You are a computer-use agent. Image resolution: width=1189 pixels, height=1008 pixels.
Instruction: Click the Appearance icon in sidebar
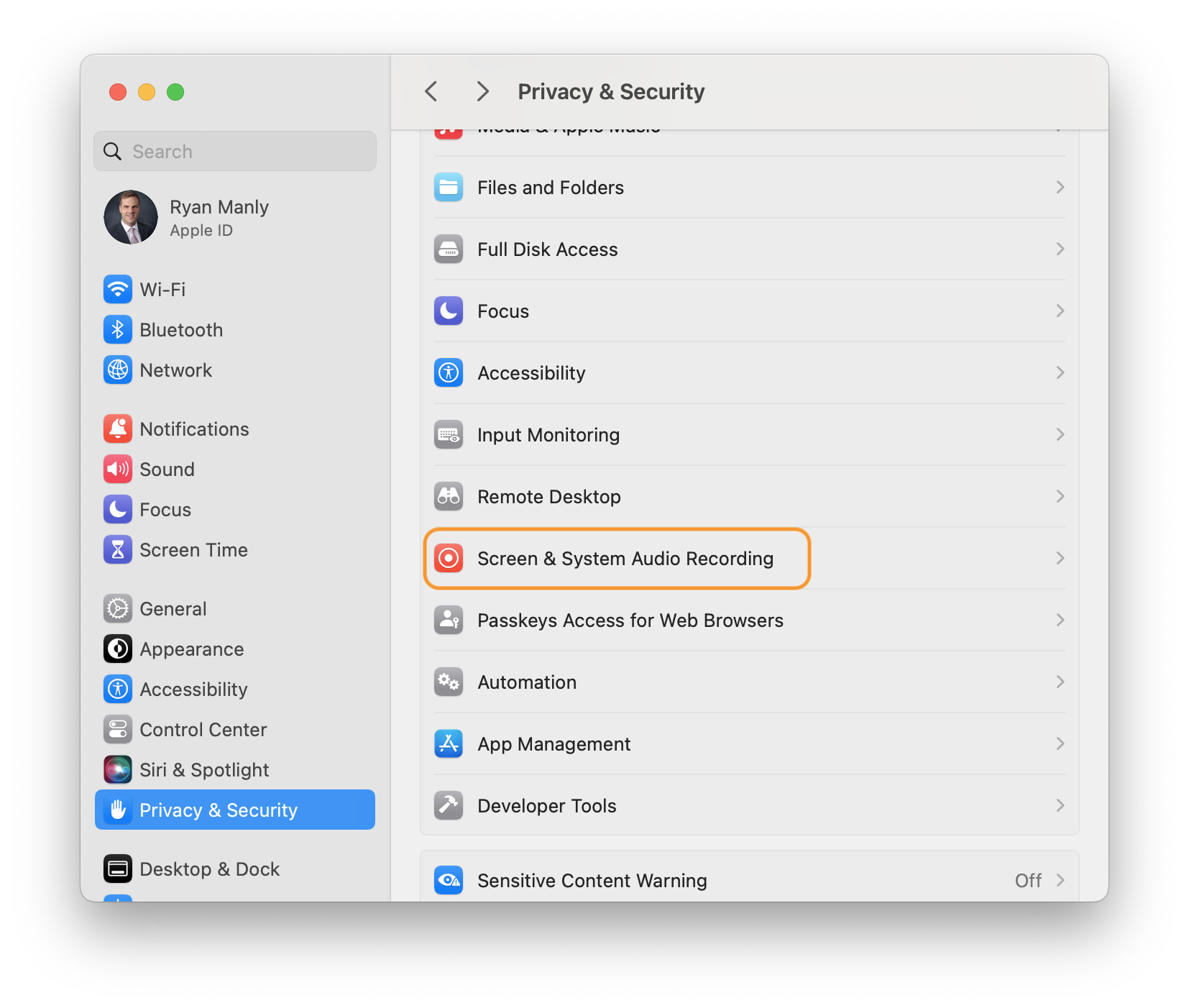pos(118,649)
